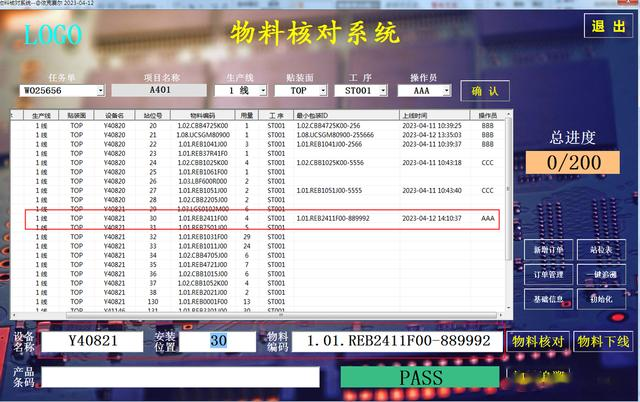The width and height of the screenshot is (640, 402).
Task: Select cell 1.08.UCSGM80900 in material column
Action: point(203,135)
